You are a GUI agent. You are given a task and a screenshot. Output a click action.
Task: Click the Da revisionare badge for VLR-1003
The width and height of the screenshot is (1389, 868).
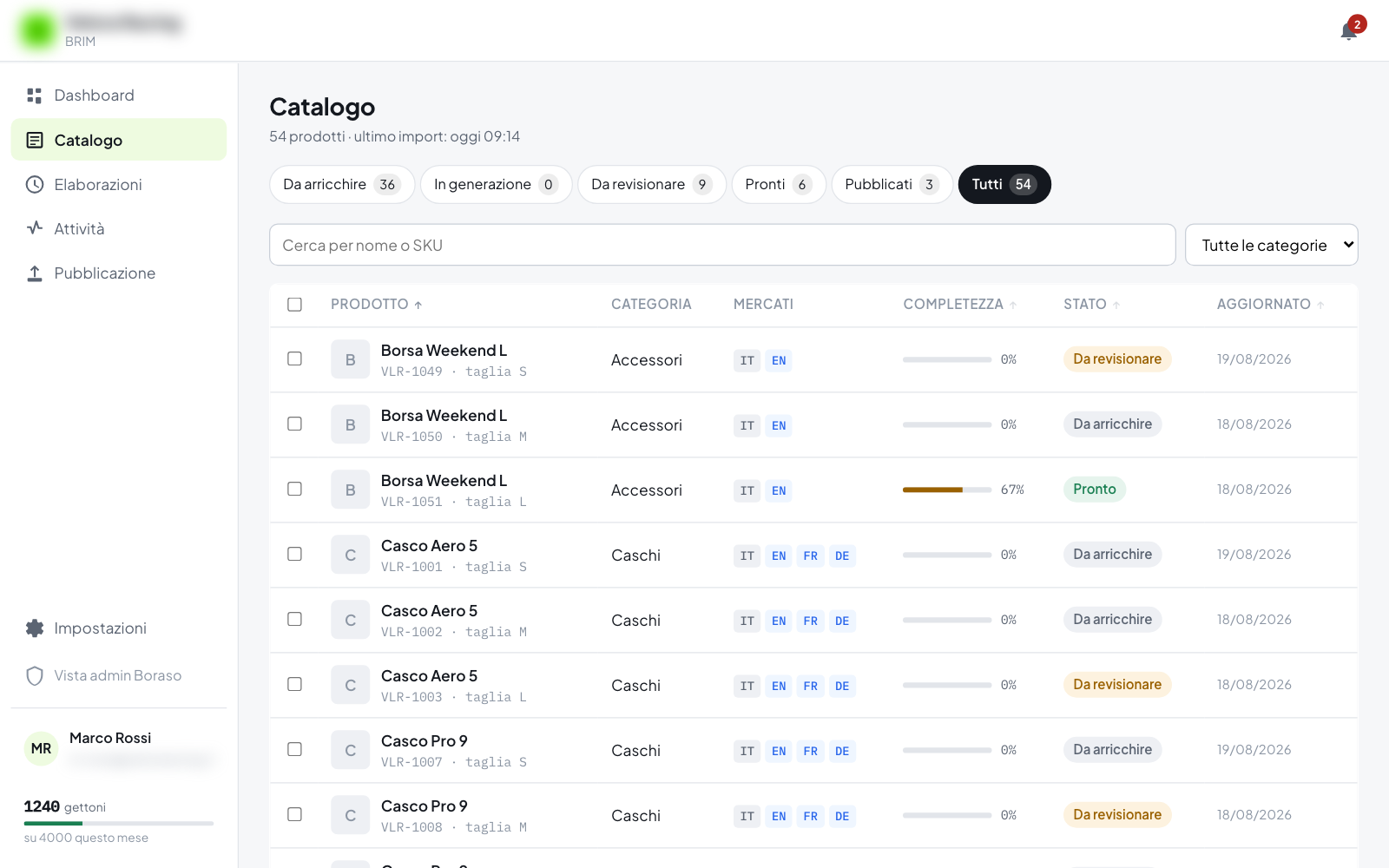pos(1117,684)
